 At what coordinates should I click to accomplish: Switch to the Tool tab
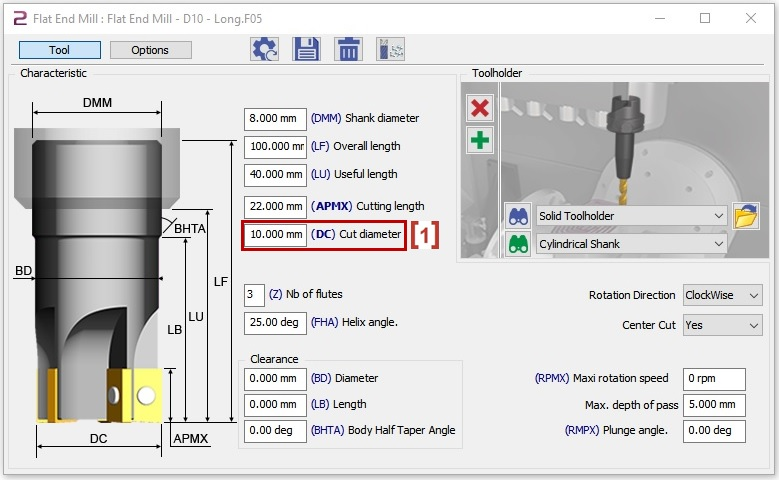pos(59,50)
